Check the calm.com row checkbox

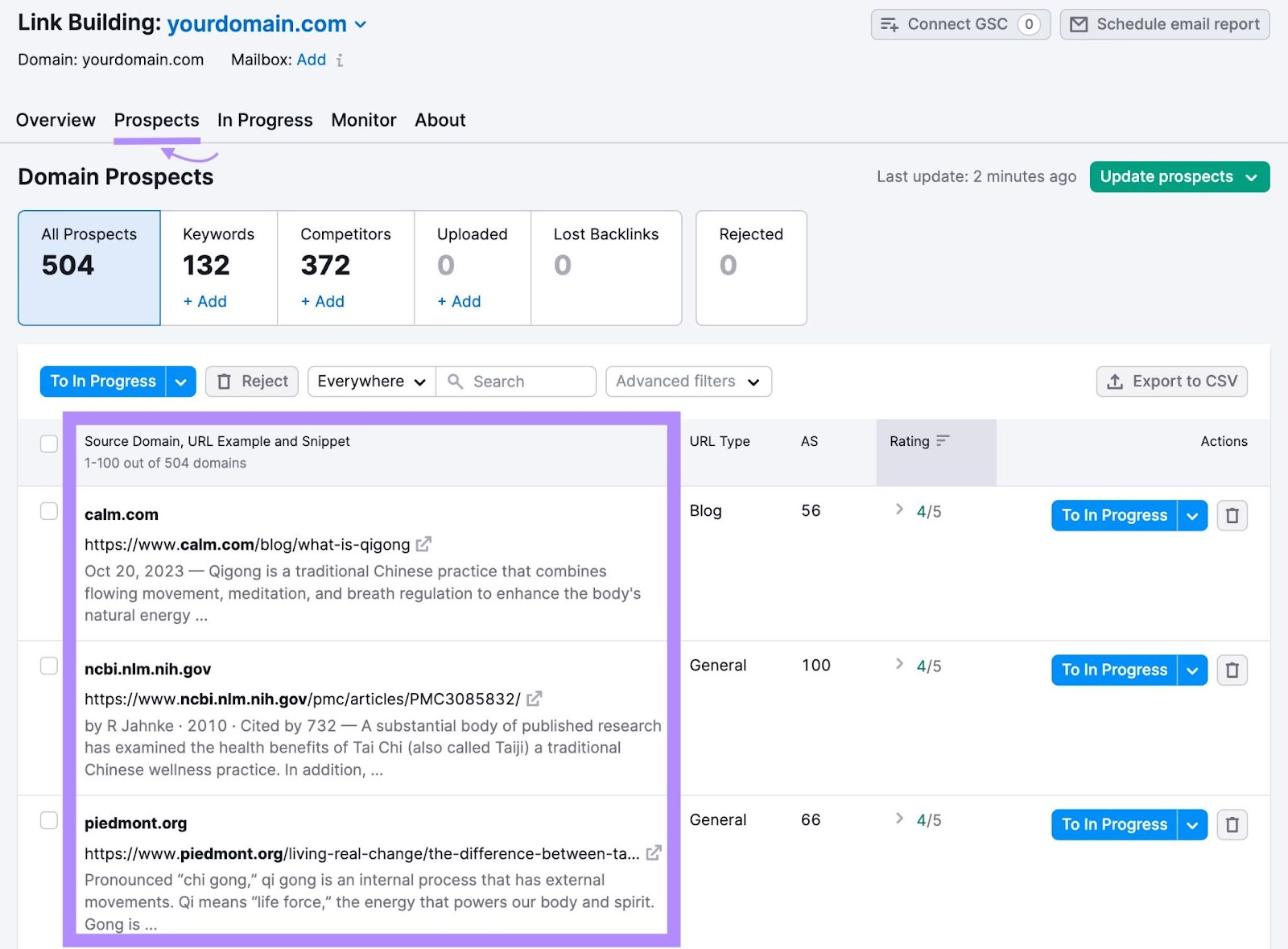[49, 511]
